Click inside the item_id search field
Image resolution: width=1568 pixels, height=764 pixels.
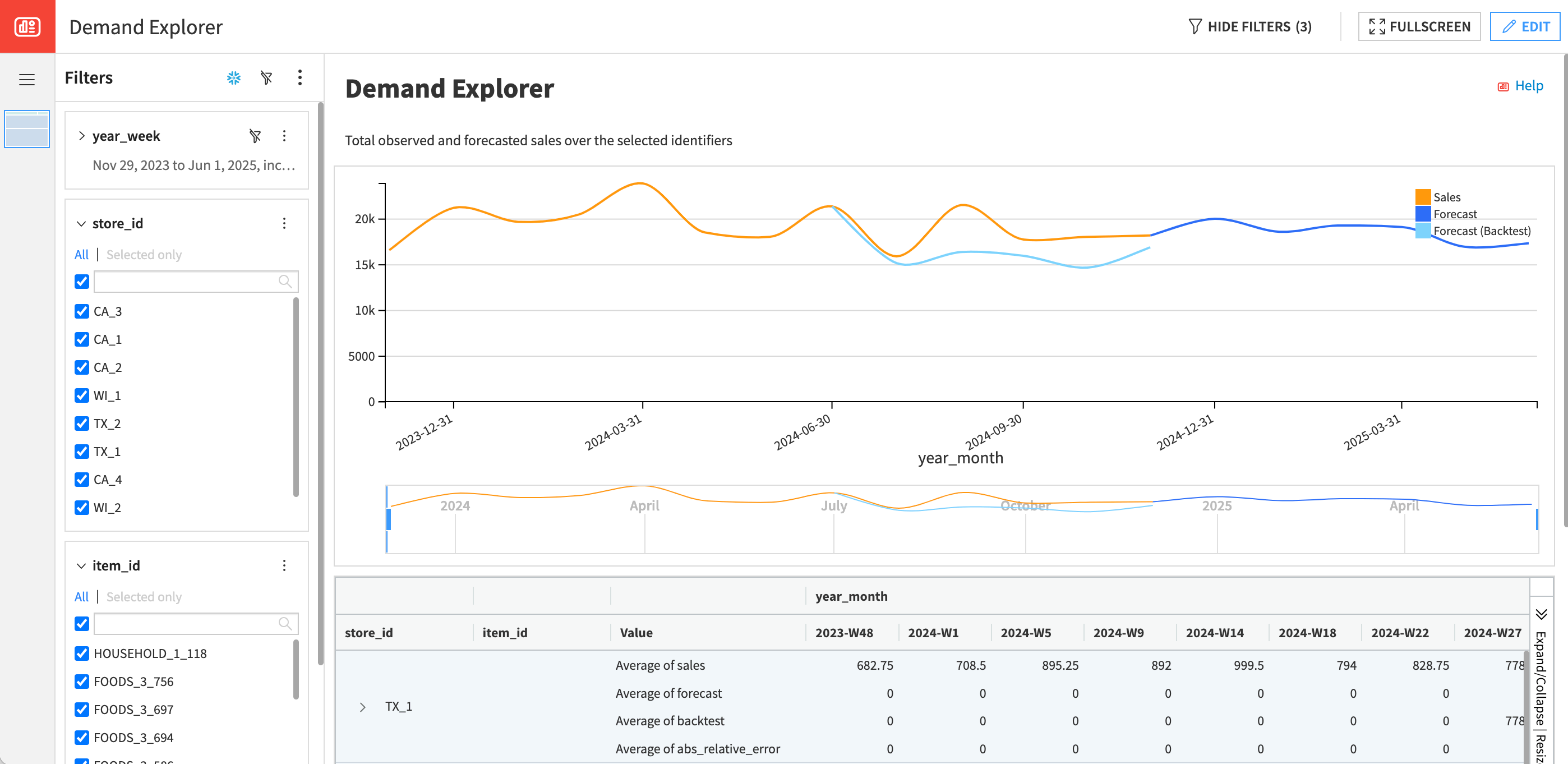point(183,623)
